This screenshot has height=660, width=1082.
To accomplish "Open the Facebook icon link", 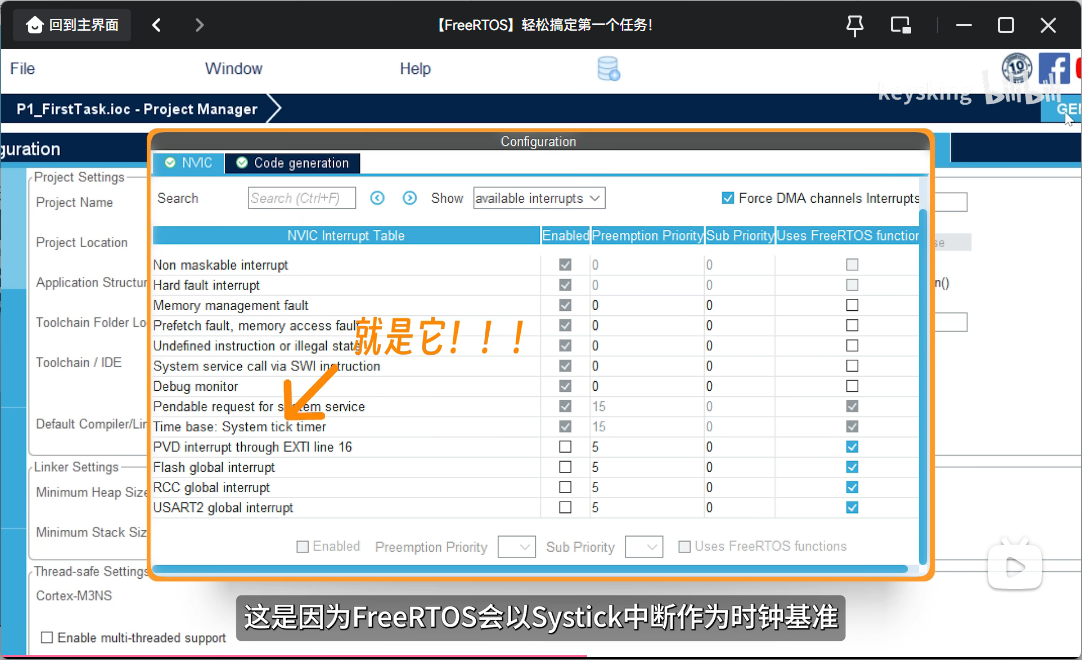I will [1054, 68].
